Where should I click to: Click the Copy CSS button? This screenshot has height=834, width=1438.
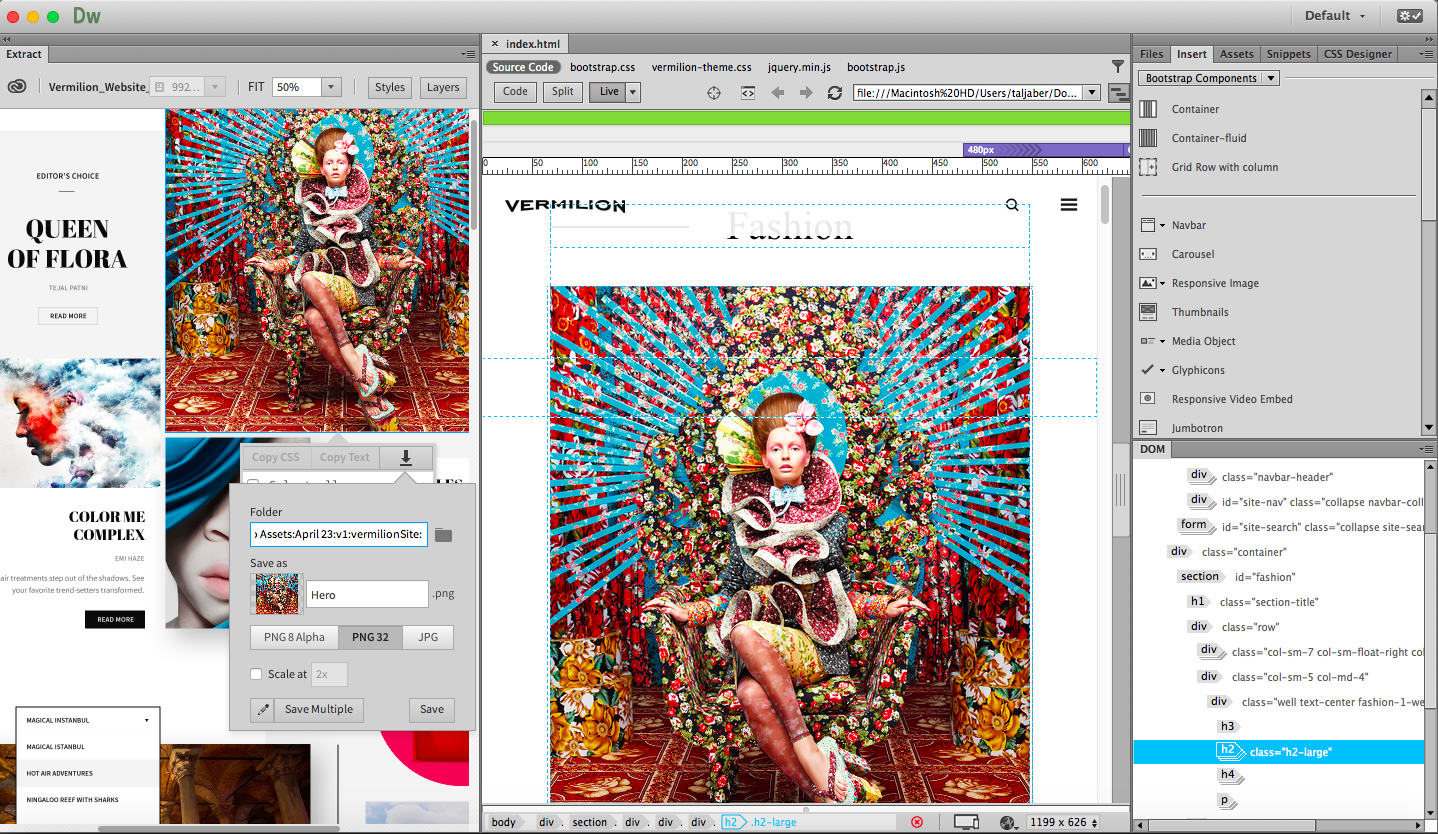coord(276,457)
